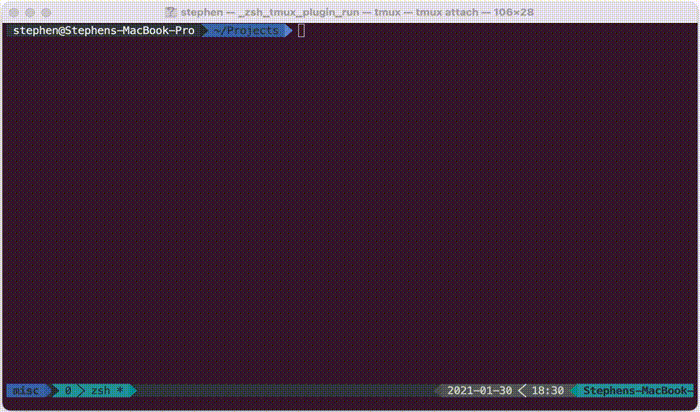The image size is (700, 412).
Task: Click the Stephens-MacBook hostname in status bar
Action: [x=638, y=391]
